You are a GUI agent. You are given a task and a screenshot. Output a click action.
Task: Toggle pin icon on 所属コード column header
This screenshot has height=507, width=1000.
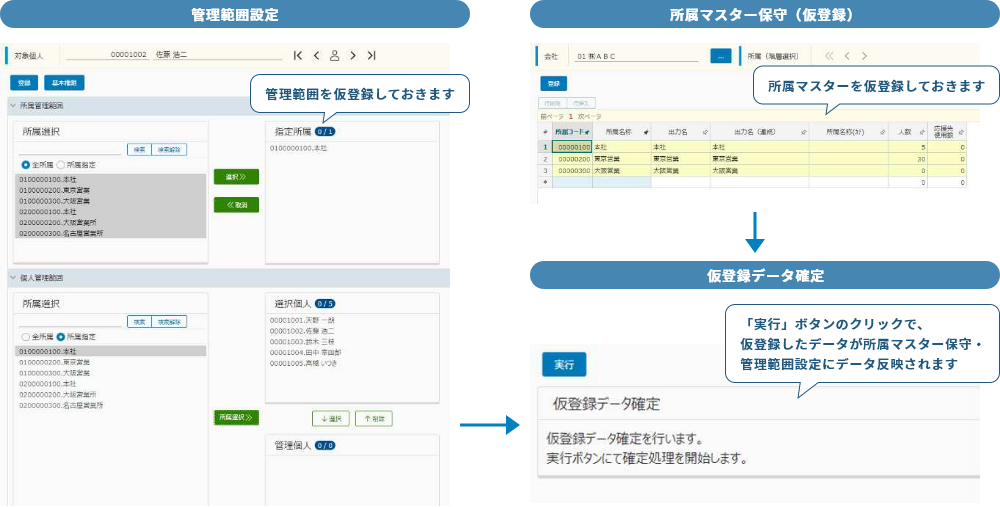point(587,132)
